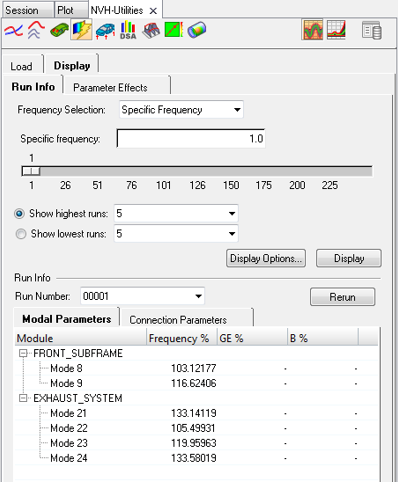The width and height of the screenshot is (398, 482).
Task: Click the frequency value 105.49931
Action: (x=193, y=428)
